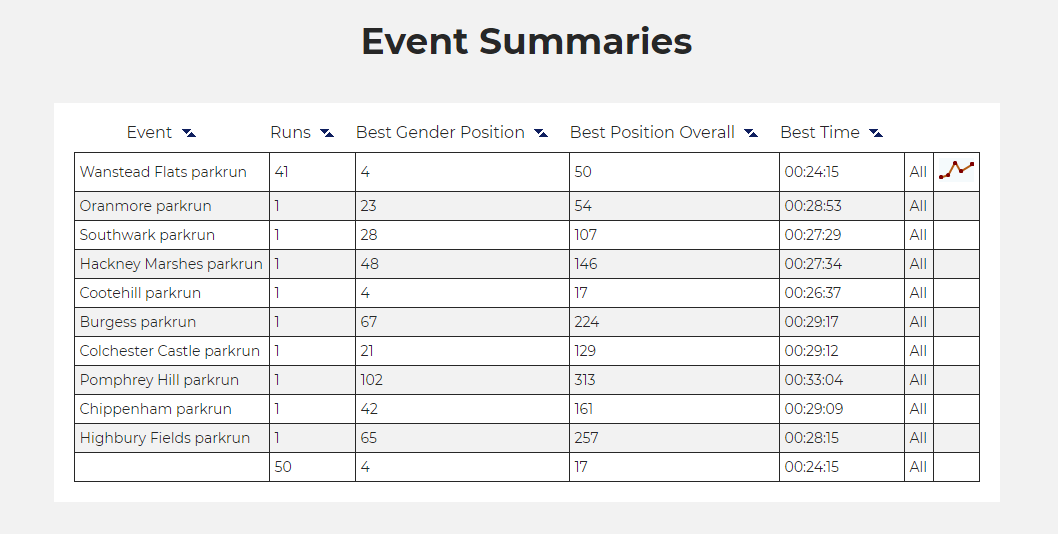Click Burgess parkrun event name
Screen dimensions: 1058x534
coord(138,322)
